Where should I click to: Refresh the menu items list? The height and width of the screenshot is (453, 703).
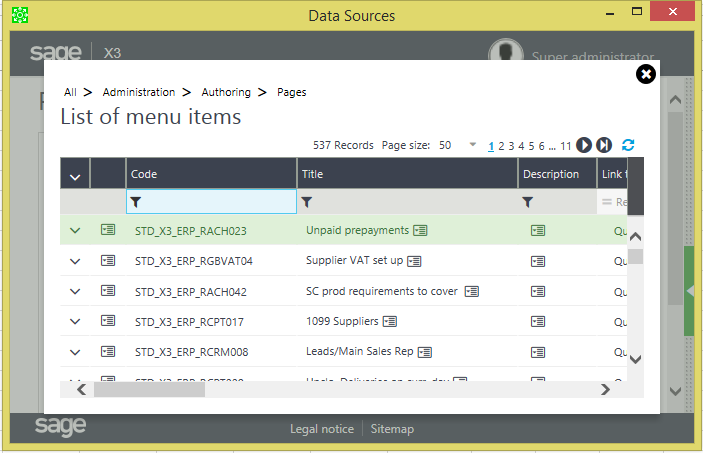click(628, 145)
